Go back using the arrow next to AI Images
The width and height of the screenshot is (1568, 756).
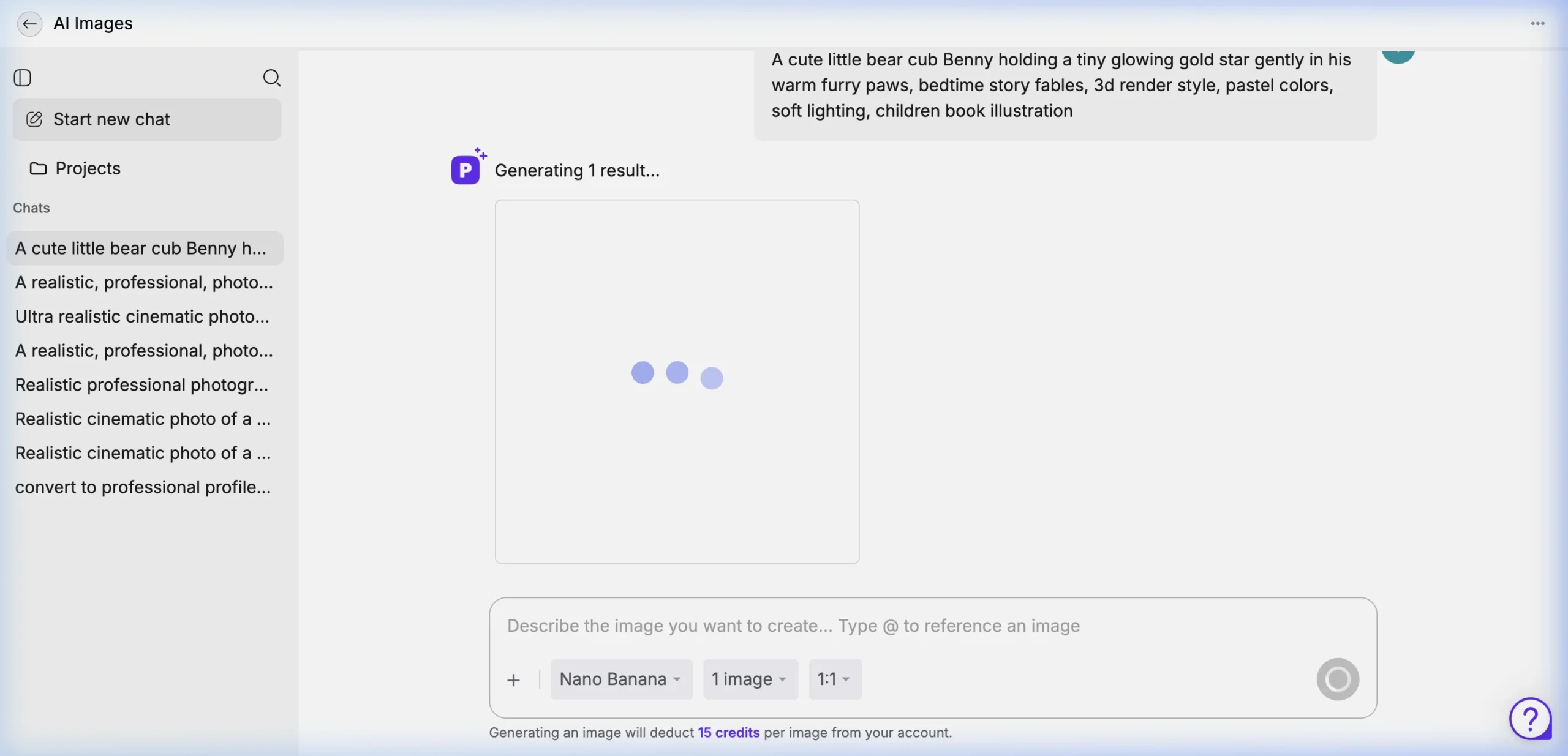click(29, 24)
